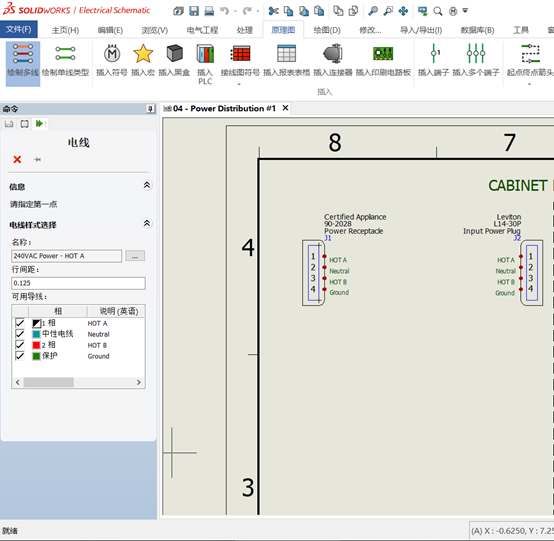554x541 pixels.
Task: Disable the Ground wire checkbox
Action: click(x=20, y=356)
